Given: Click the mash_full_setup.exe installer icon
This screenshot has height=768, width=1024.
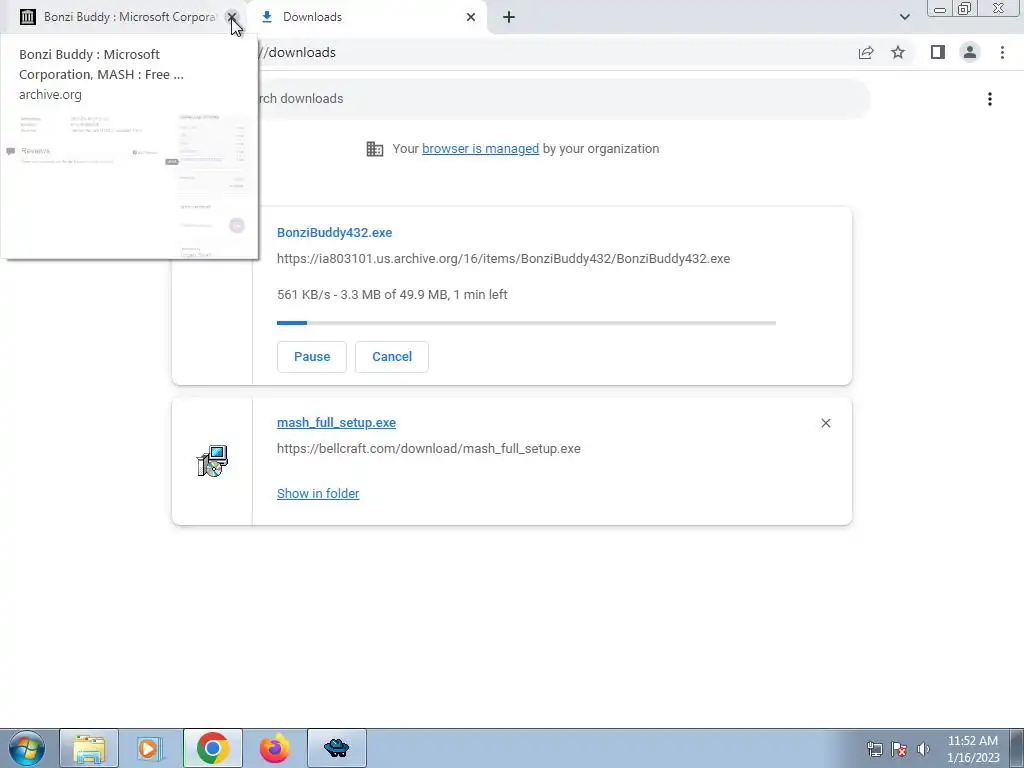Looking at the screenshot, I should tap(212, 461).
